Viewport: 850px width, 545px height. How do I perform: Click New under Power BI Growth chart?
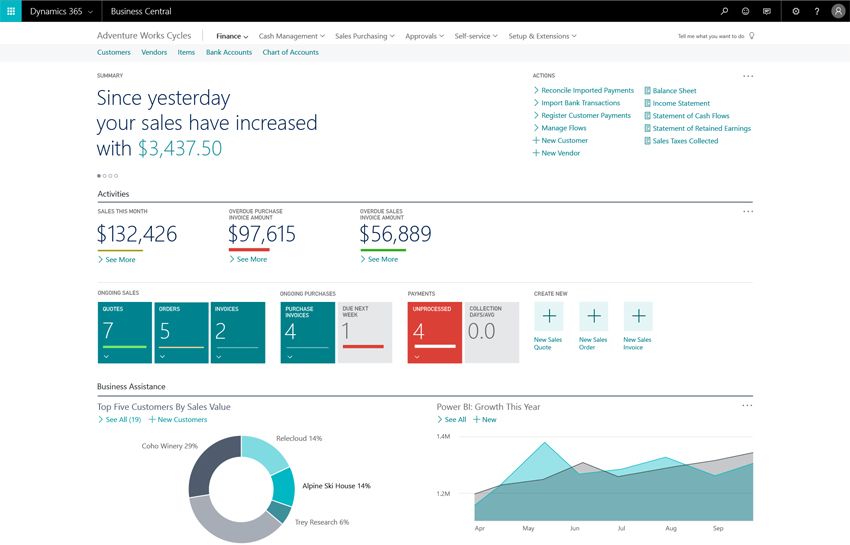pos(485,419)
